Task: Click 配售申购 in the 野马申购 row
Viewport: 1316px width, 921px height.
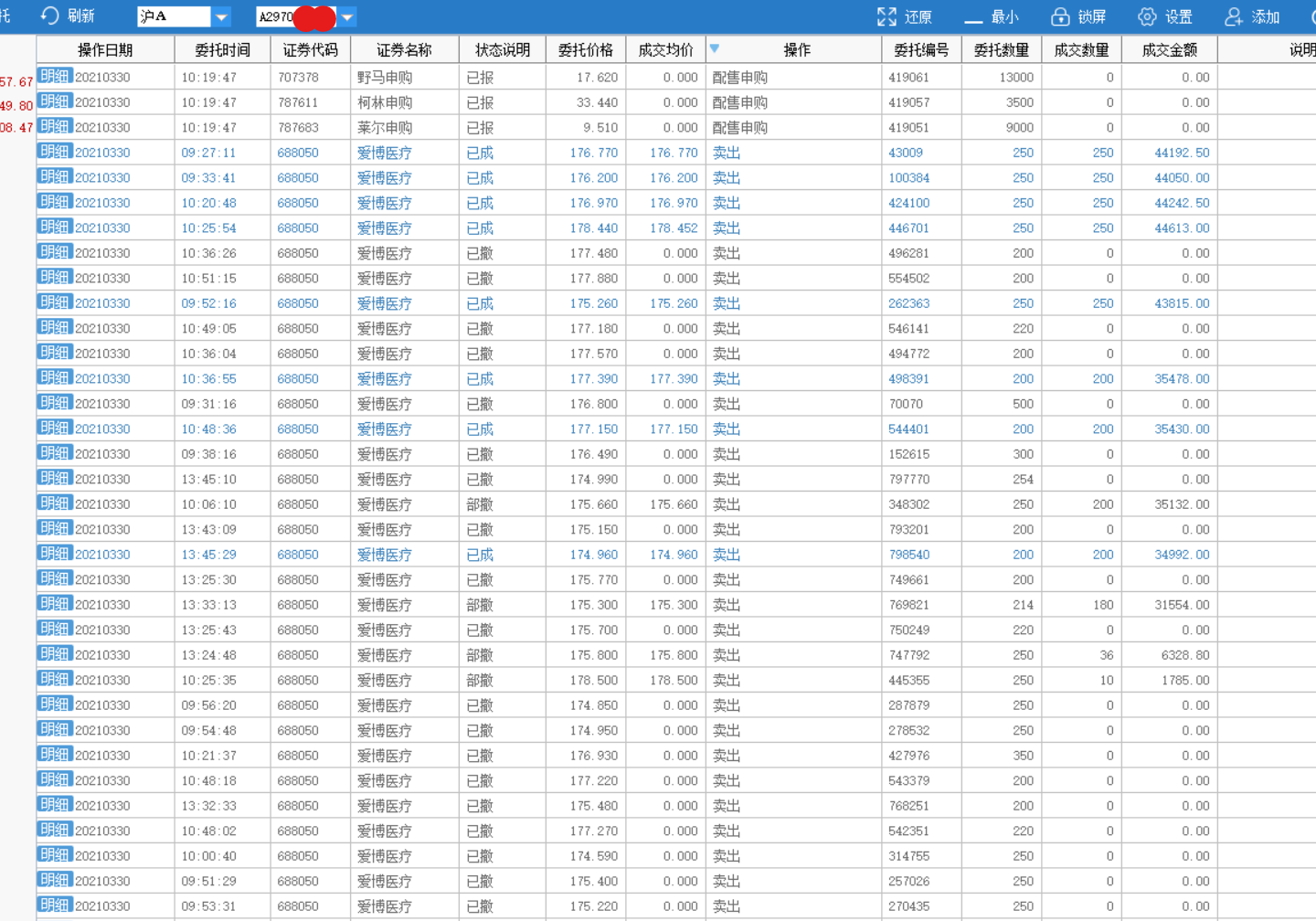Action: [739, 78]
